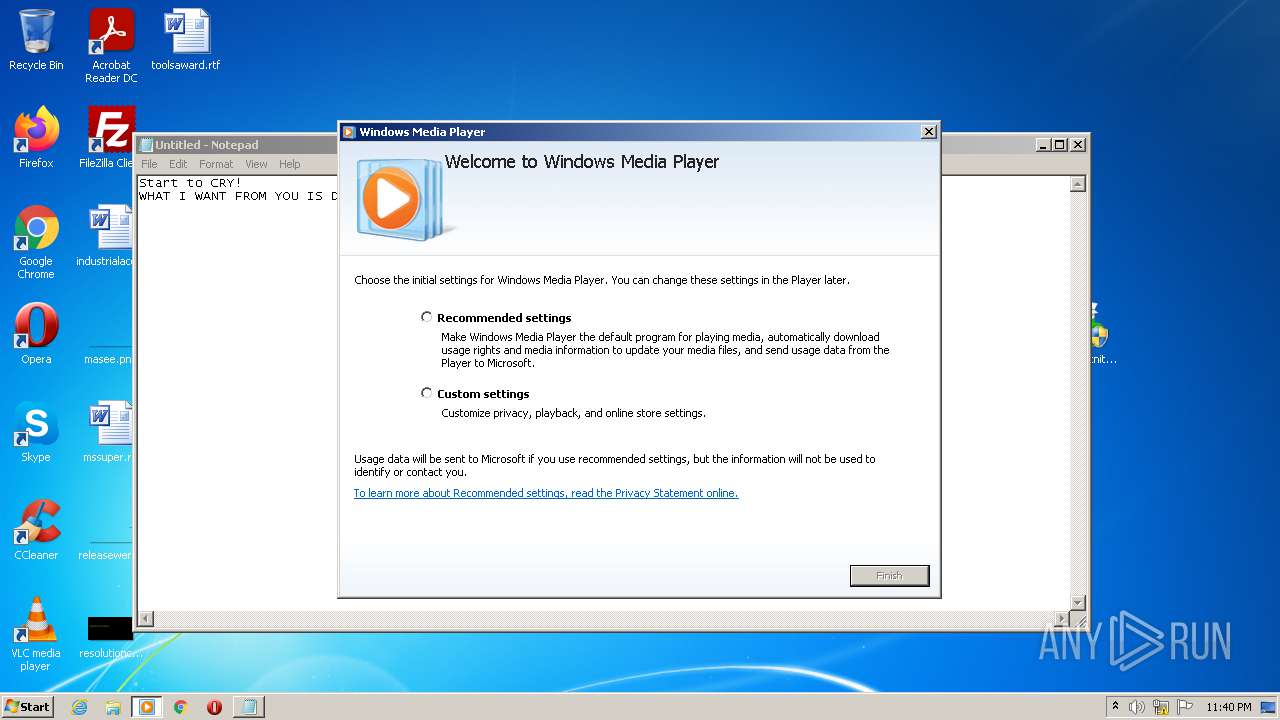Click Notepad horizontal scrollbar left arrow

coord(146,619)
